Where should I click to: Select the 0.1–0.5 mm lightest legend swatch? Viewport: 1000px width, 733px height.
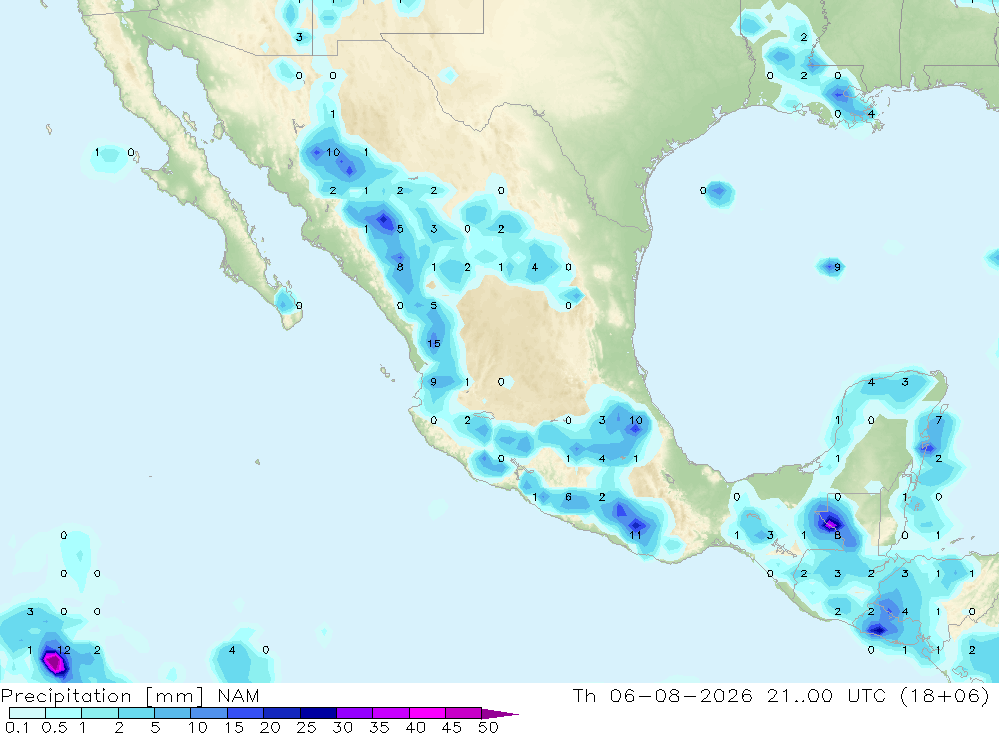[x=27, y=713]
